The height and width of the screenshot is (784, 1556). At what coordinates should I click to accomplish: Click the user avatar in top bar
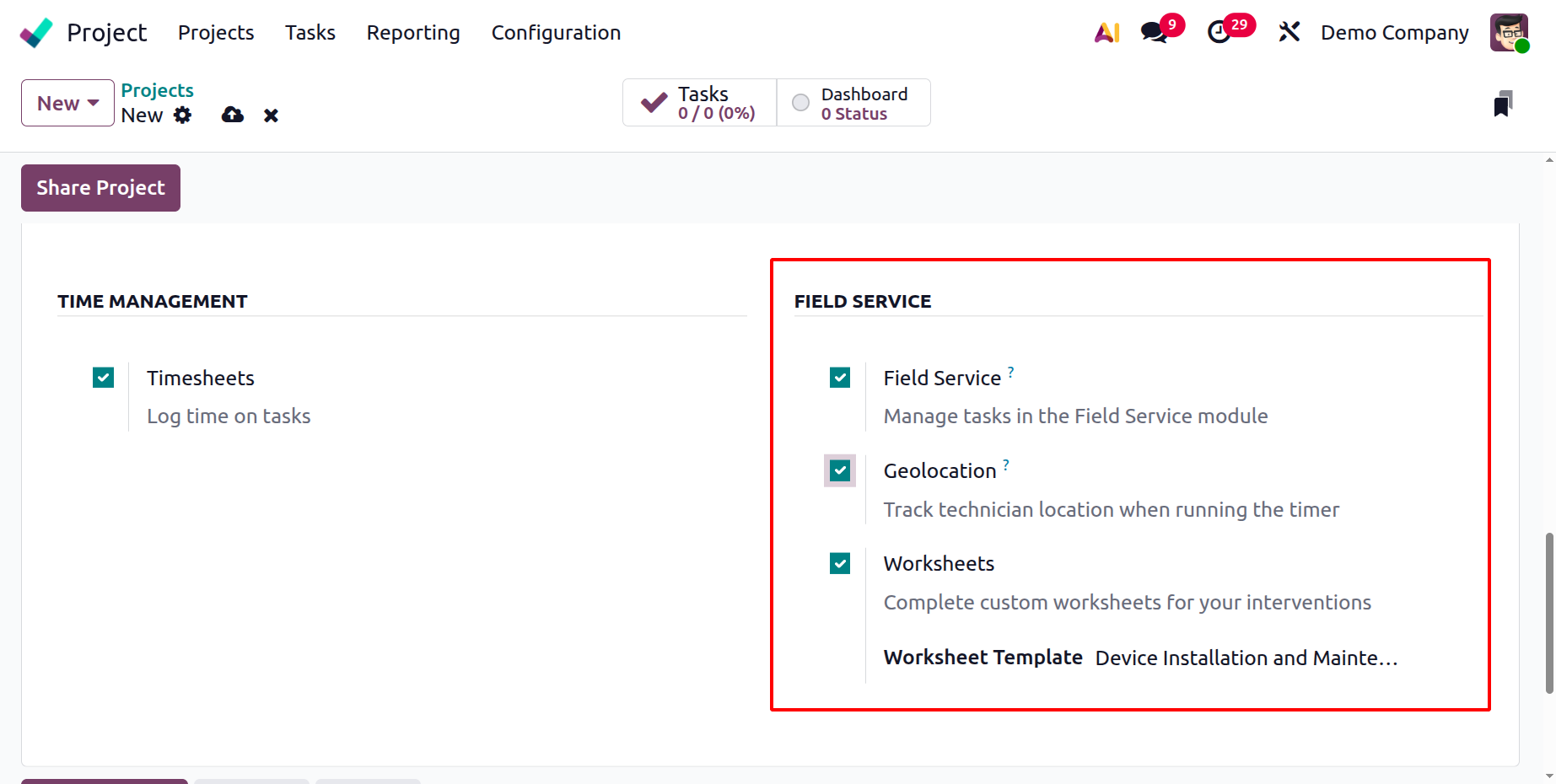1508,33
